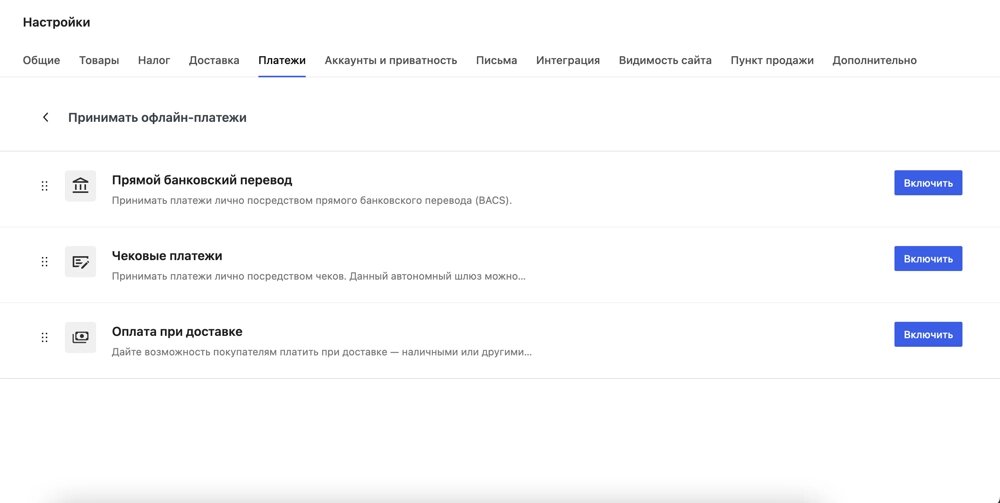The image size is (1000, 503).
Task: Click drag handle for Прямой банковский перевод
Action: pos(45,186)
